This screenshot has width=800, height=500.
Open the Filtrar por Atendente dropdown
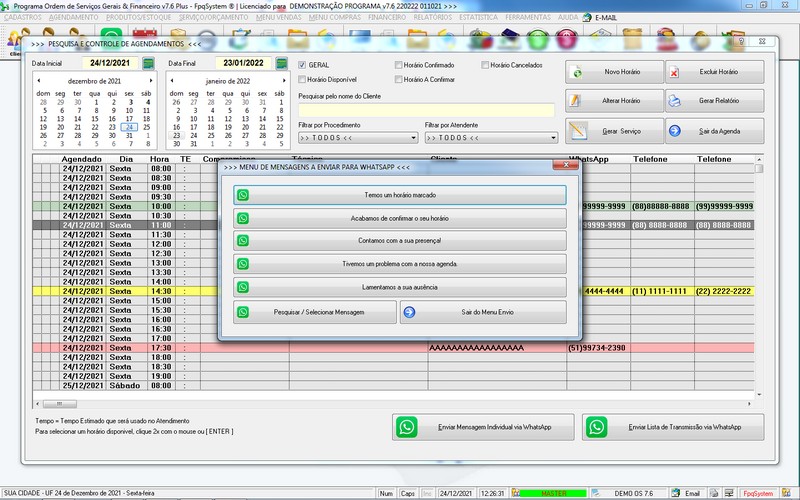click(x=553, y=138)
